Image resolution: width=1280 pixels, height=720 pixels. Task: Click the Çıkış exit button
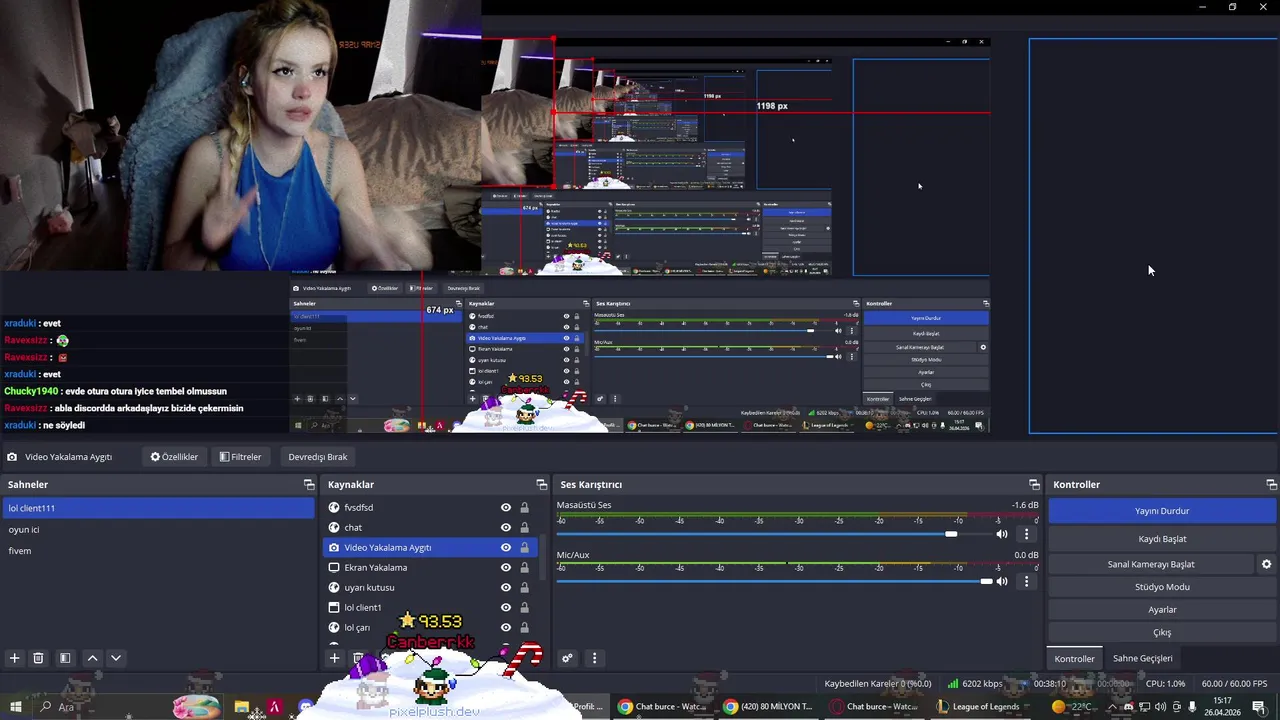[1162, 632]
